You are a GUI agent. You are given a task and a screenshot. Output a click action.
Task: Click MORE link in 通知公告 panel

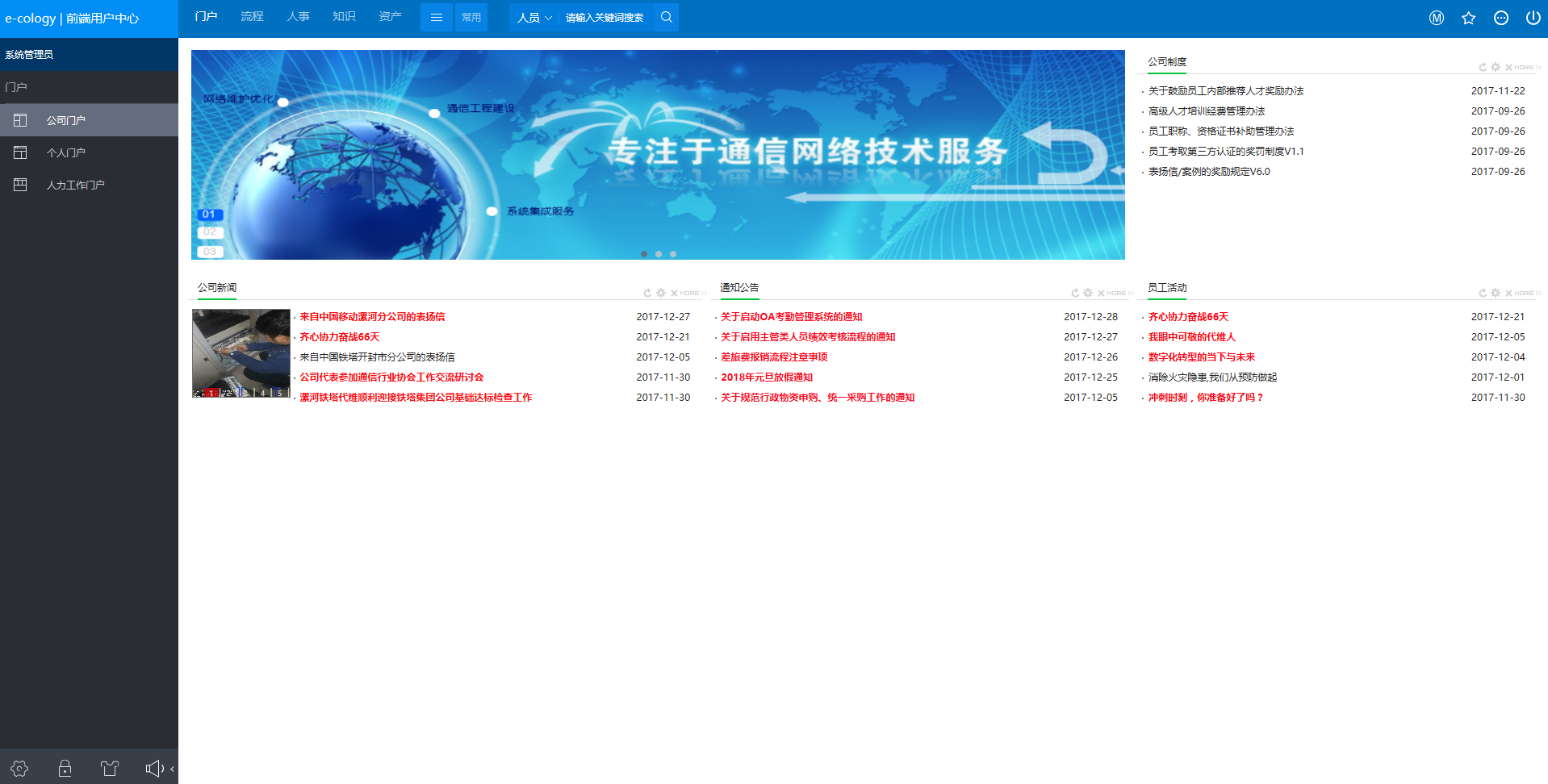point(1119,294)
